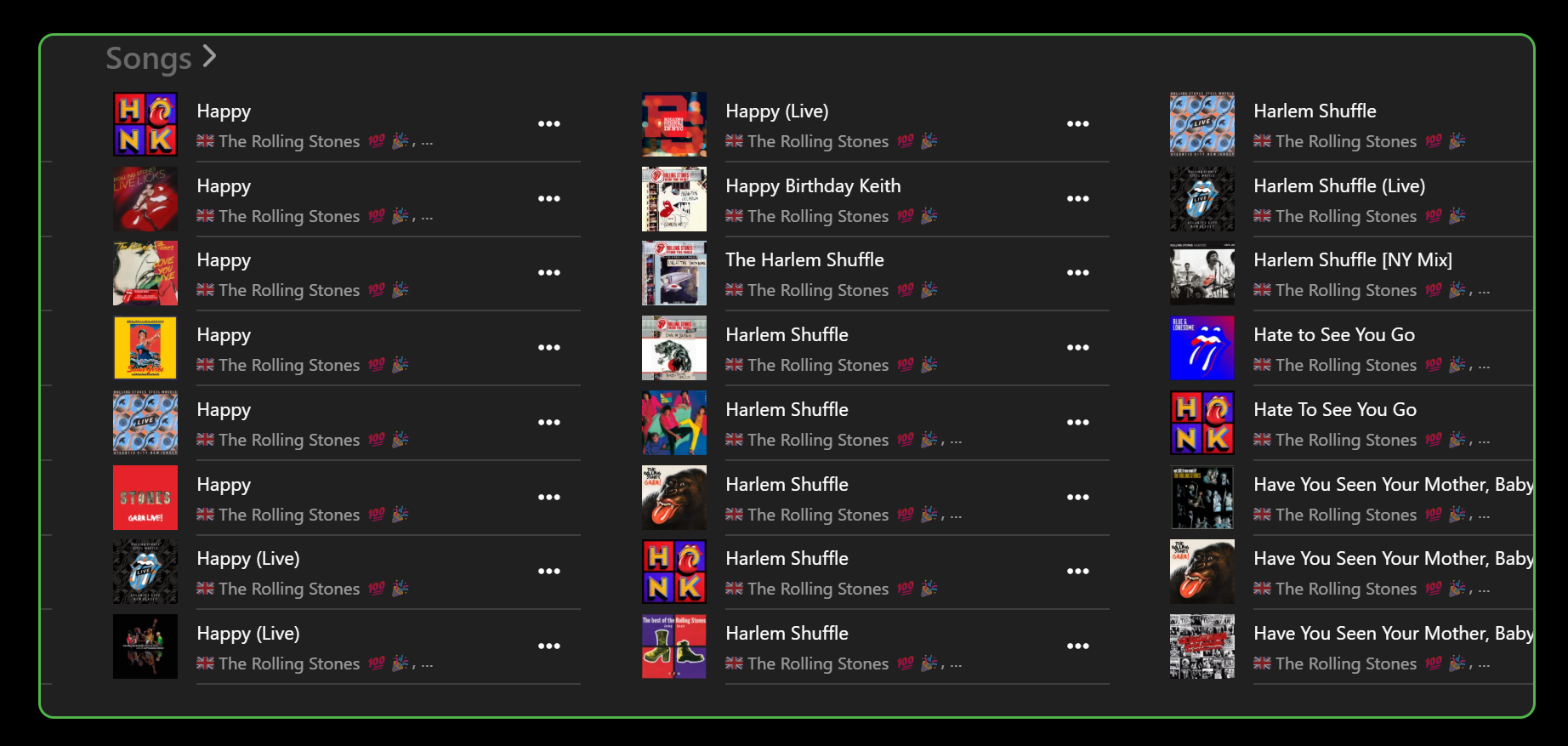Screen dimensions: 1568x746
Task: Click the Honk cover beside Hate To See You Go
Action: point(1202,423)
